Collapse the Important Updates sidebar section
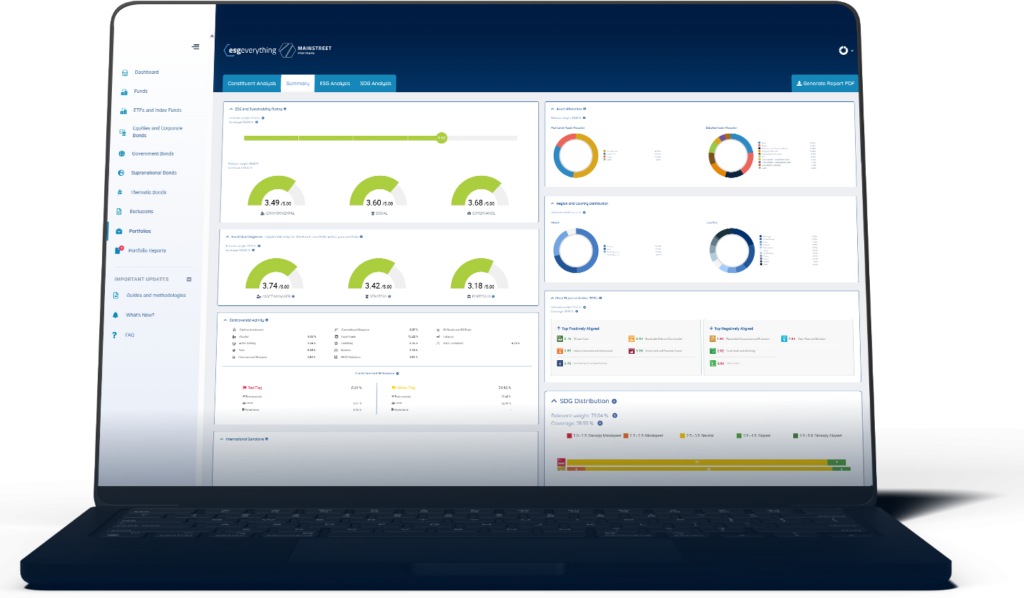1024x598 pixels. click(189, 279)
